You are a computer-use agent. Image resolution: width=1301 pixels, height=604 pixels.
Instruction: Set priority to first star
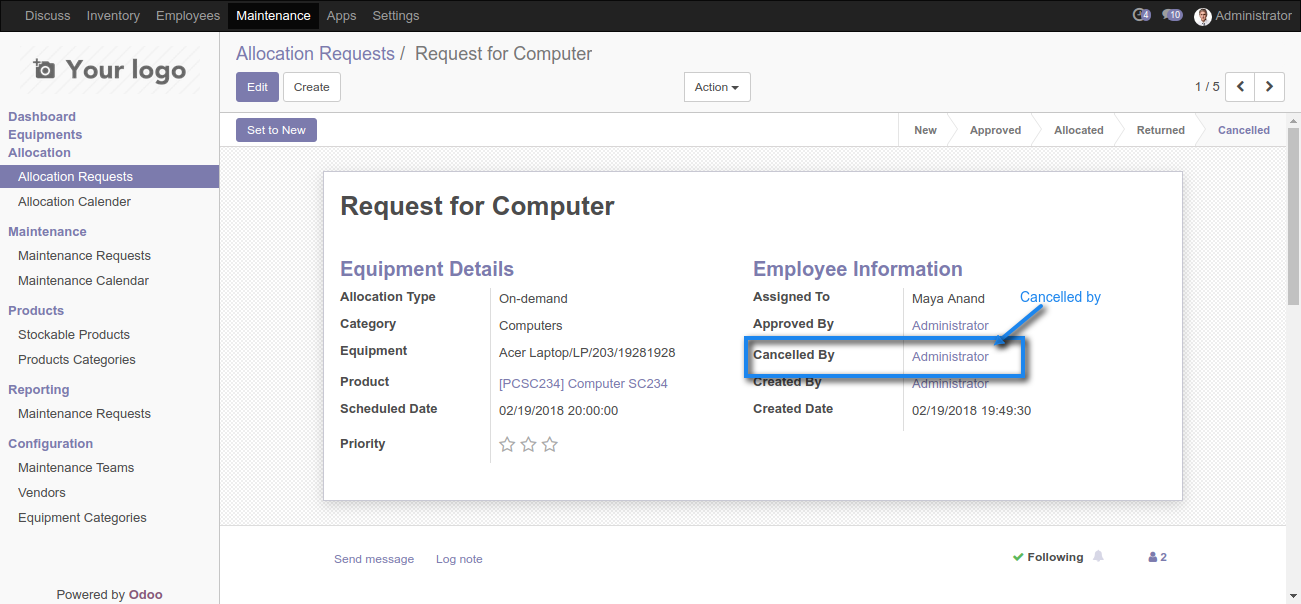click(507, 444)
